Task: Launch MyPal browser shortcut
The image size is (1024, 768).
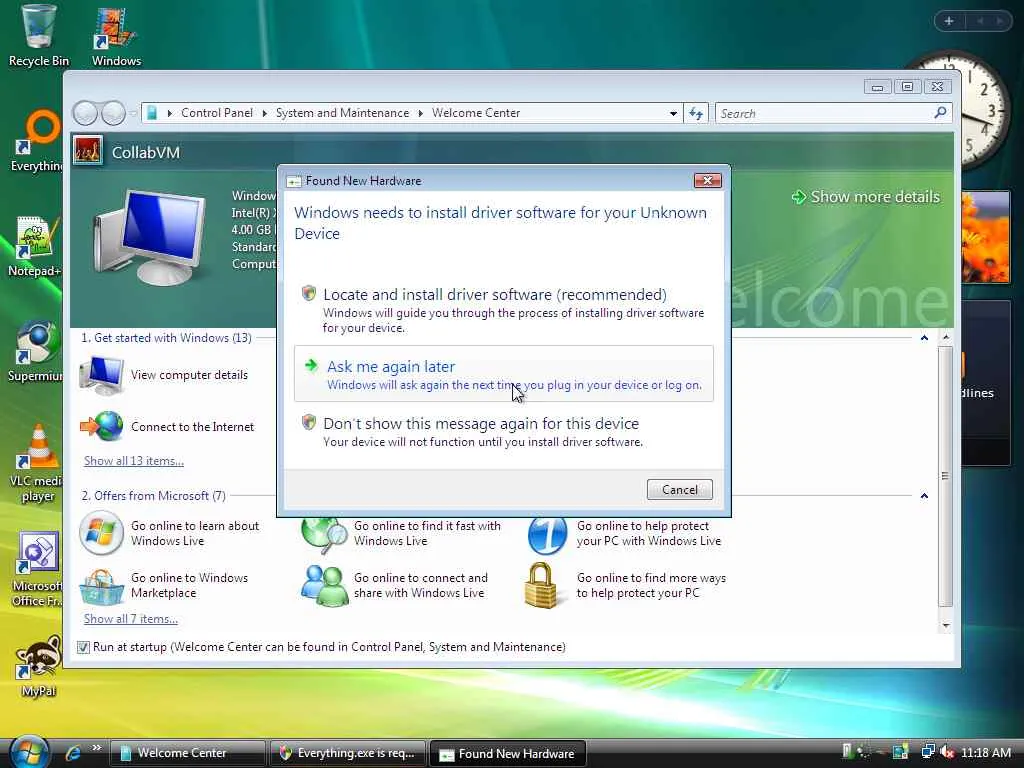Action: click(38, 665)
